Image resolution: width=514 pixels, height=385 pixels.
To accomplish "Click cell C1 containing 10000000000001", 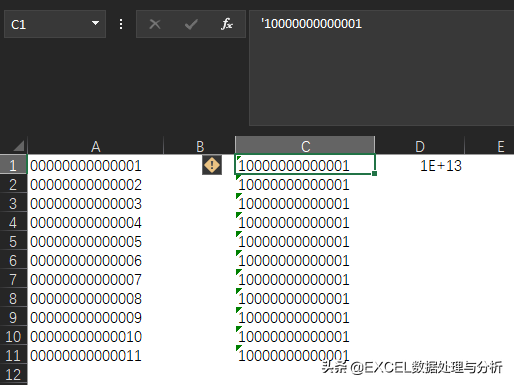I will click(x=305, y=164).
